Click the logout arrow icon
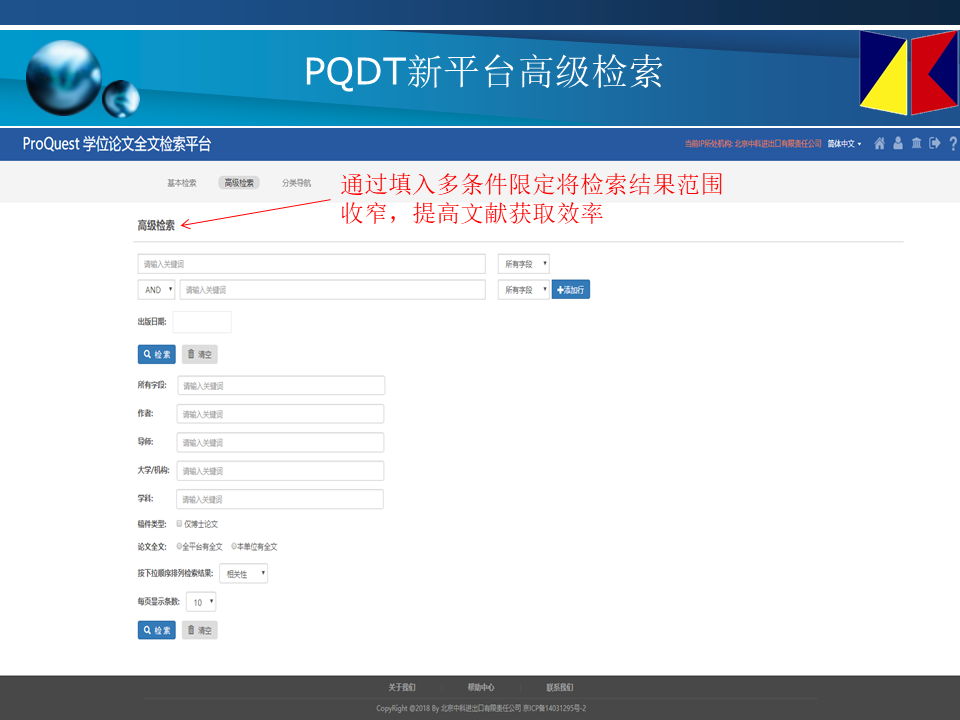Screen dimensions: 960x720 pos(935,143)
